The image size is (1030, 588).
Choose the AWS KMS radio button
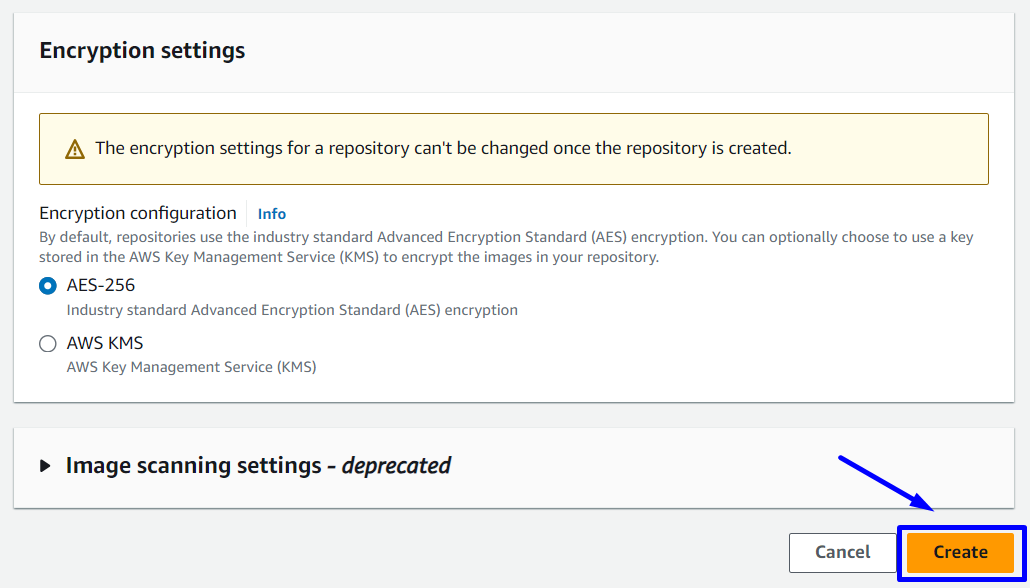(x=48, y=344)
